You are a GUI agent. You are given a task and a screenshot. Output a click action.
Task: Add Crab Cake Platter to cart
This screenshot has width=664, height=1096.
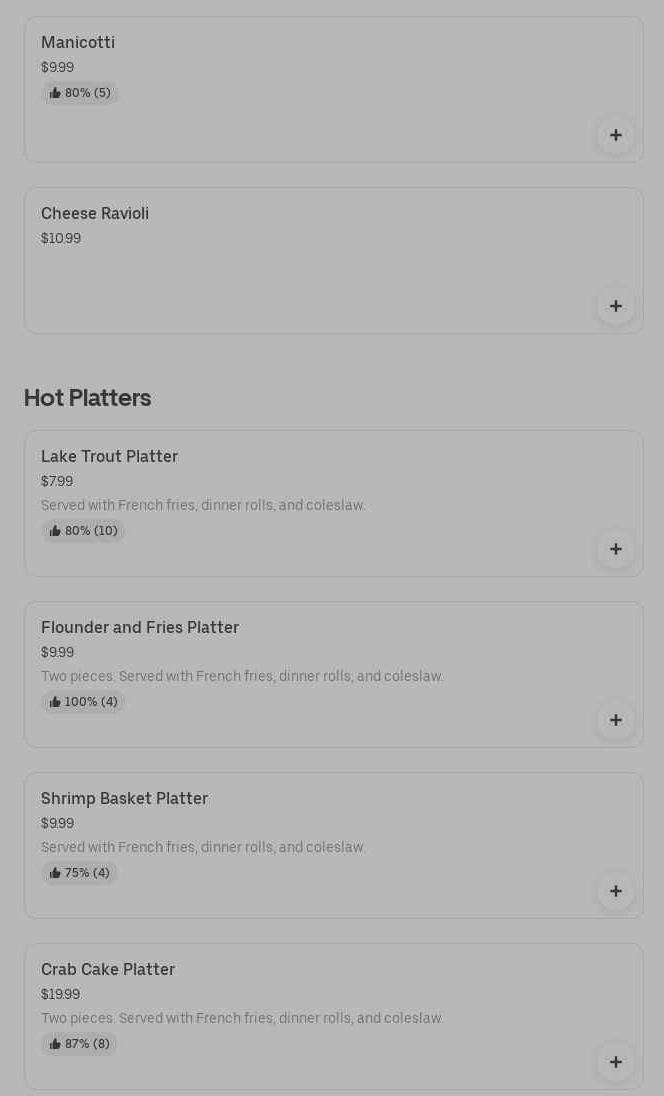pyautogui.click(x=615, y=1062)
